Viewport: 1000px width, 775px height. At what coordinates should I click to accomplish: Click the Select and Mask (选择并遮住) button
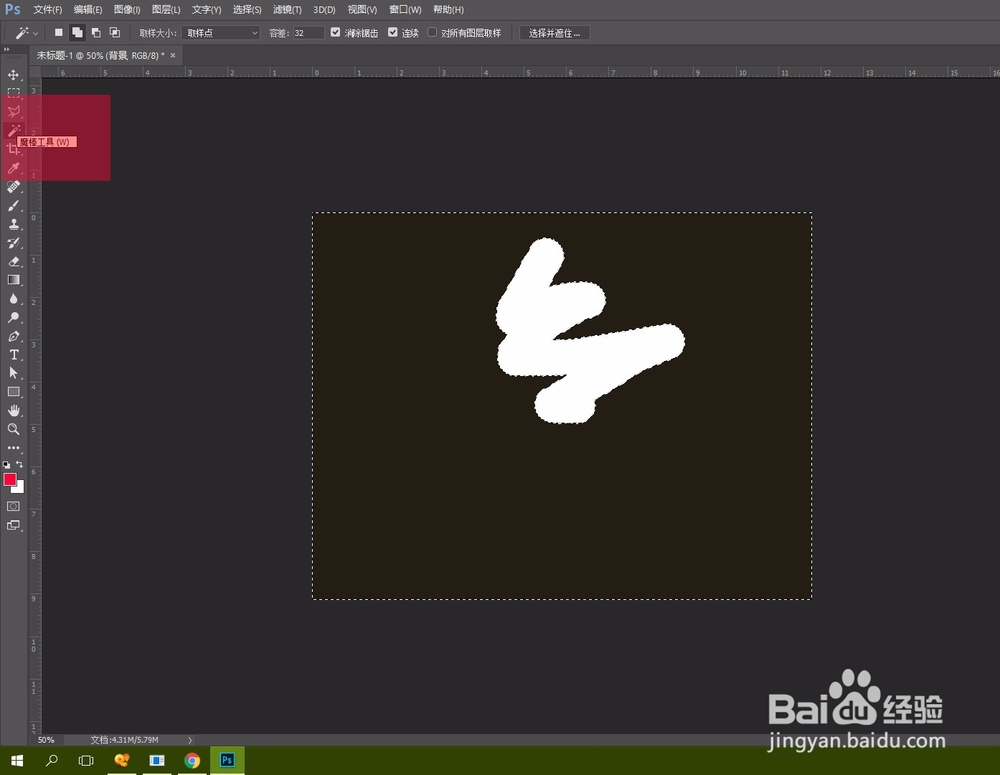click(554, 33)
